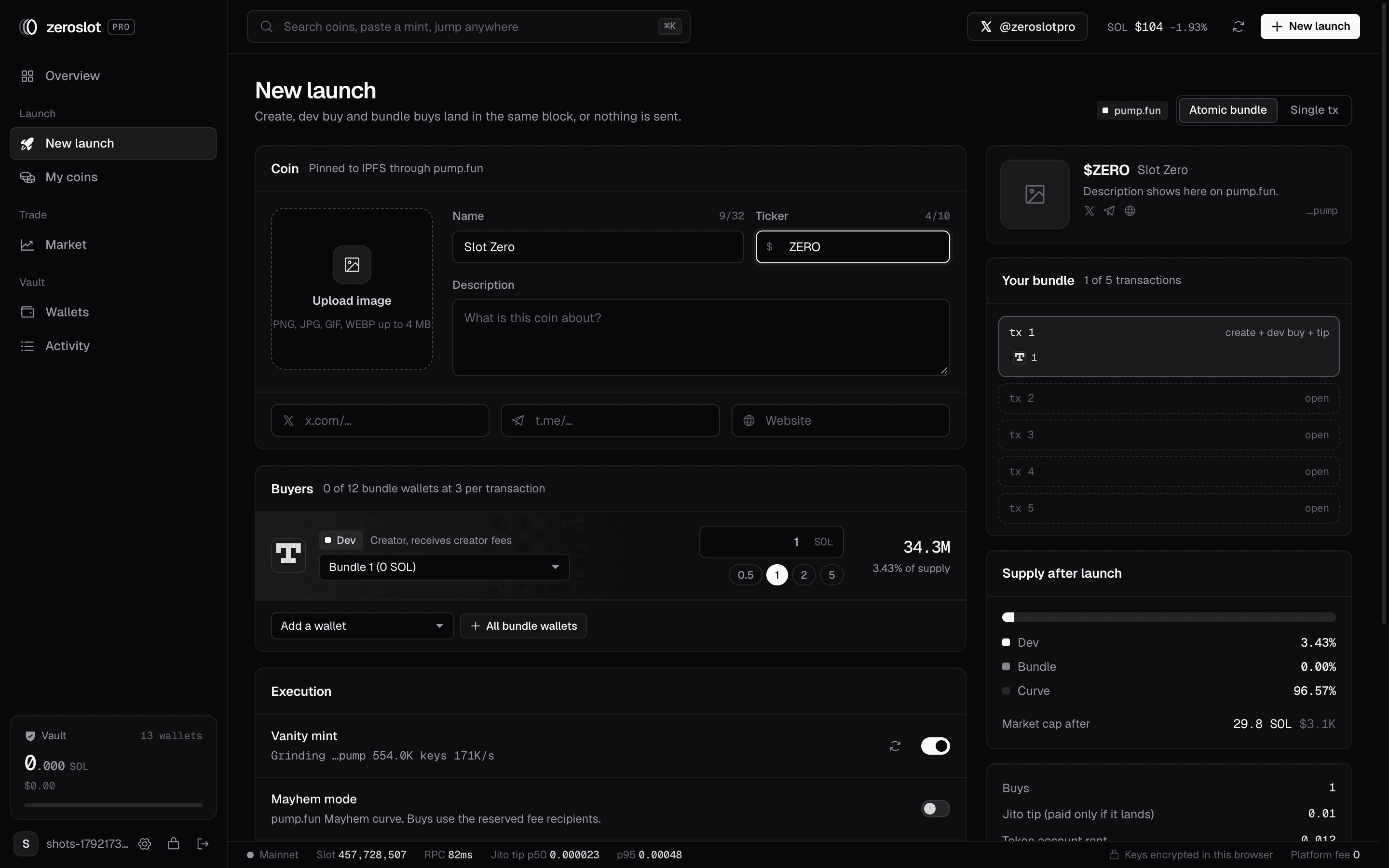Open the @zeroslotpro X link
This screenshot has height=868, width=1389.
pyautogui.click(x=1027, y=27)
